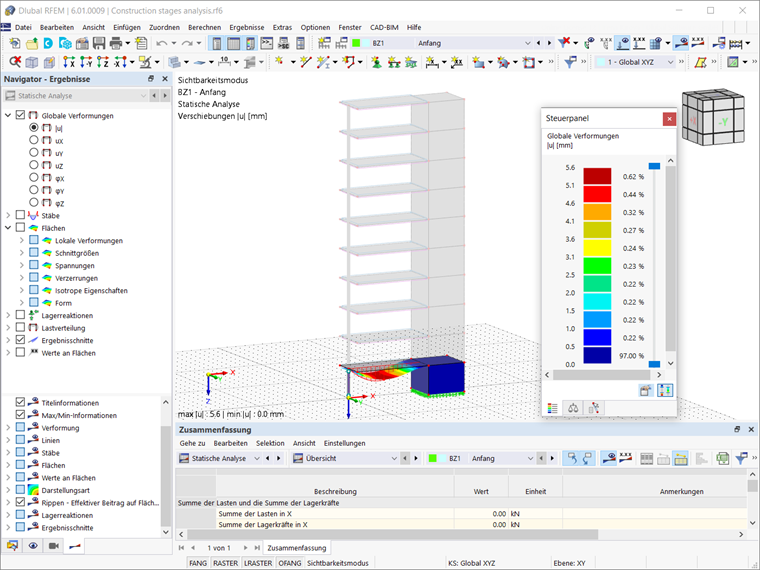Click the undo arrow icon

click(161, 43)
